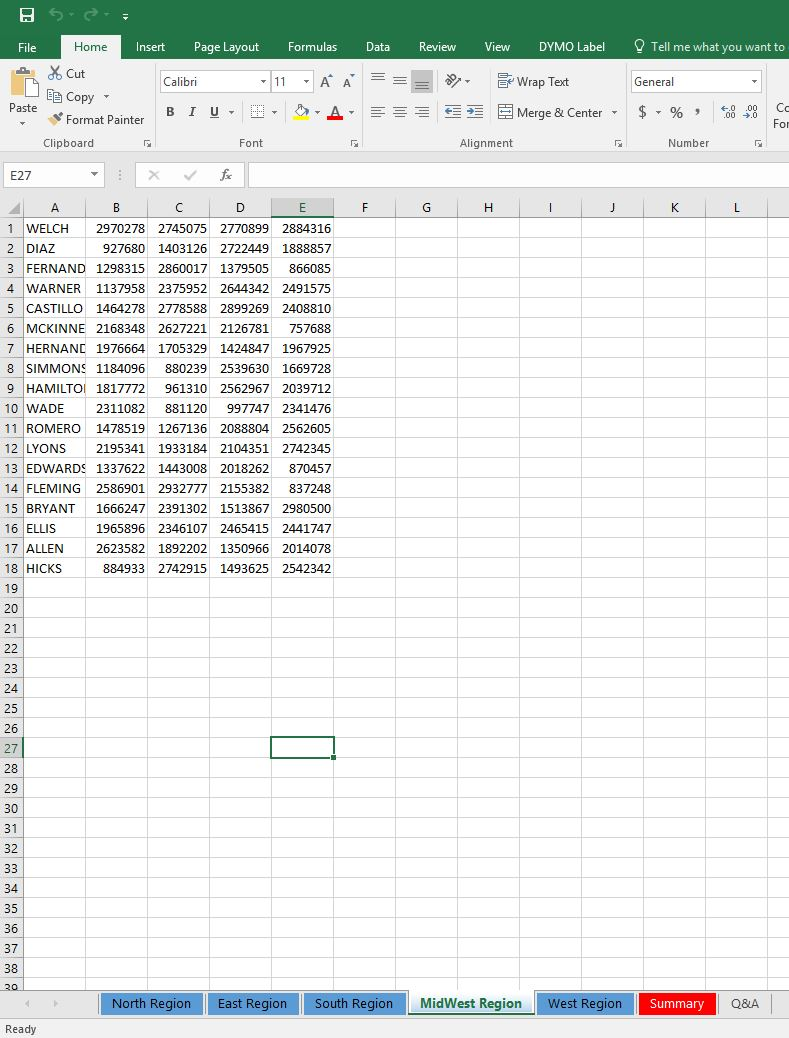Click the Wrap Text button
Viewport: 789px width, 1038px height.
534,81
